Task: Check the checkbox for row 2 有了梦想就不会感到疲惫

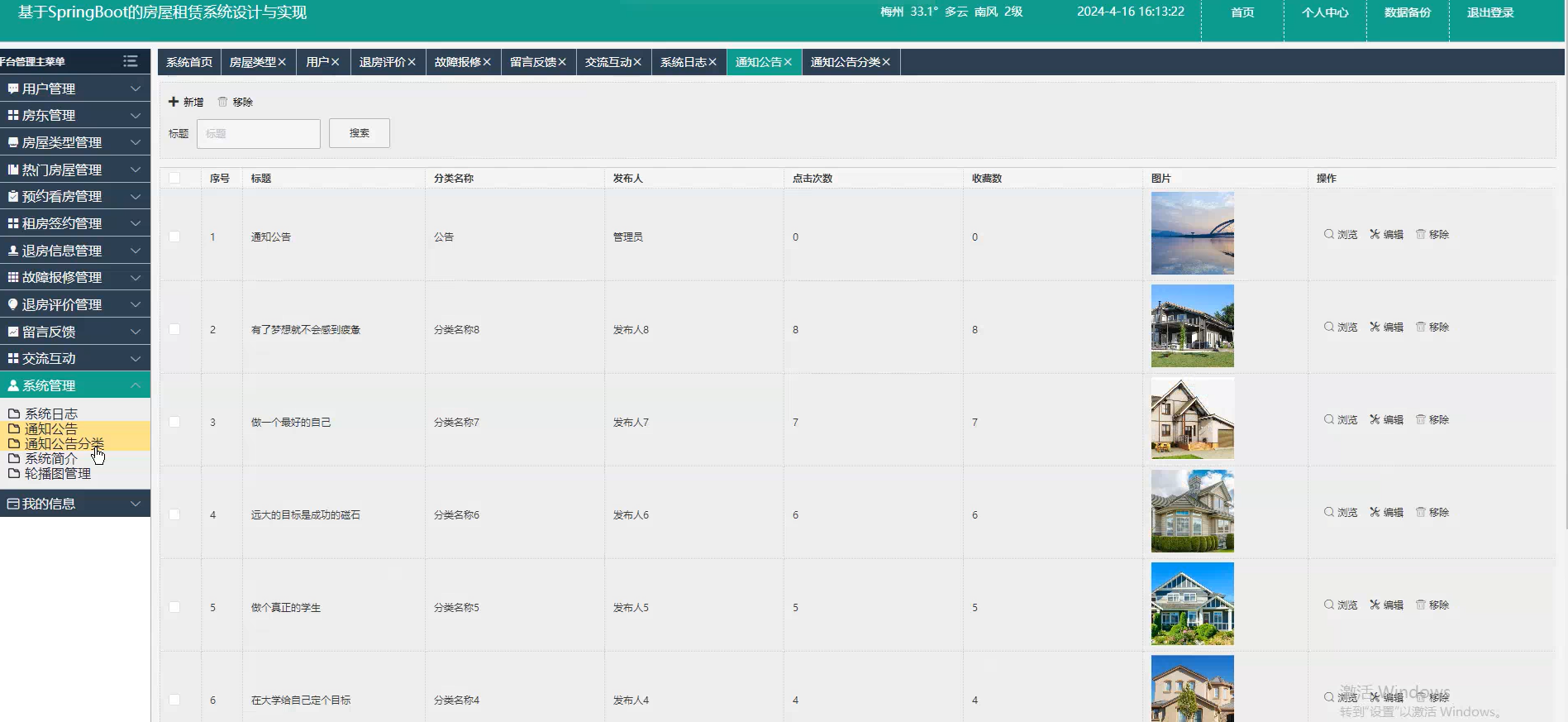Action: (x=174, y=329)
